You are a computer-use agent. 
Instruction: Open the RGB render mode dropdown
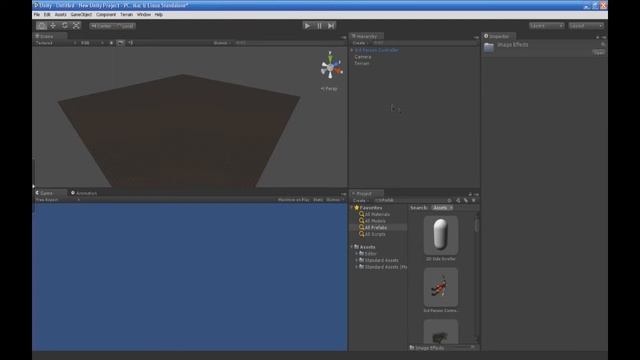[92, 43]
